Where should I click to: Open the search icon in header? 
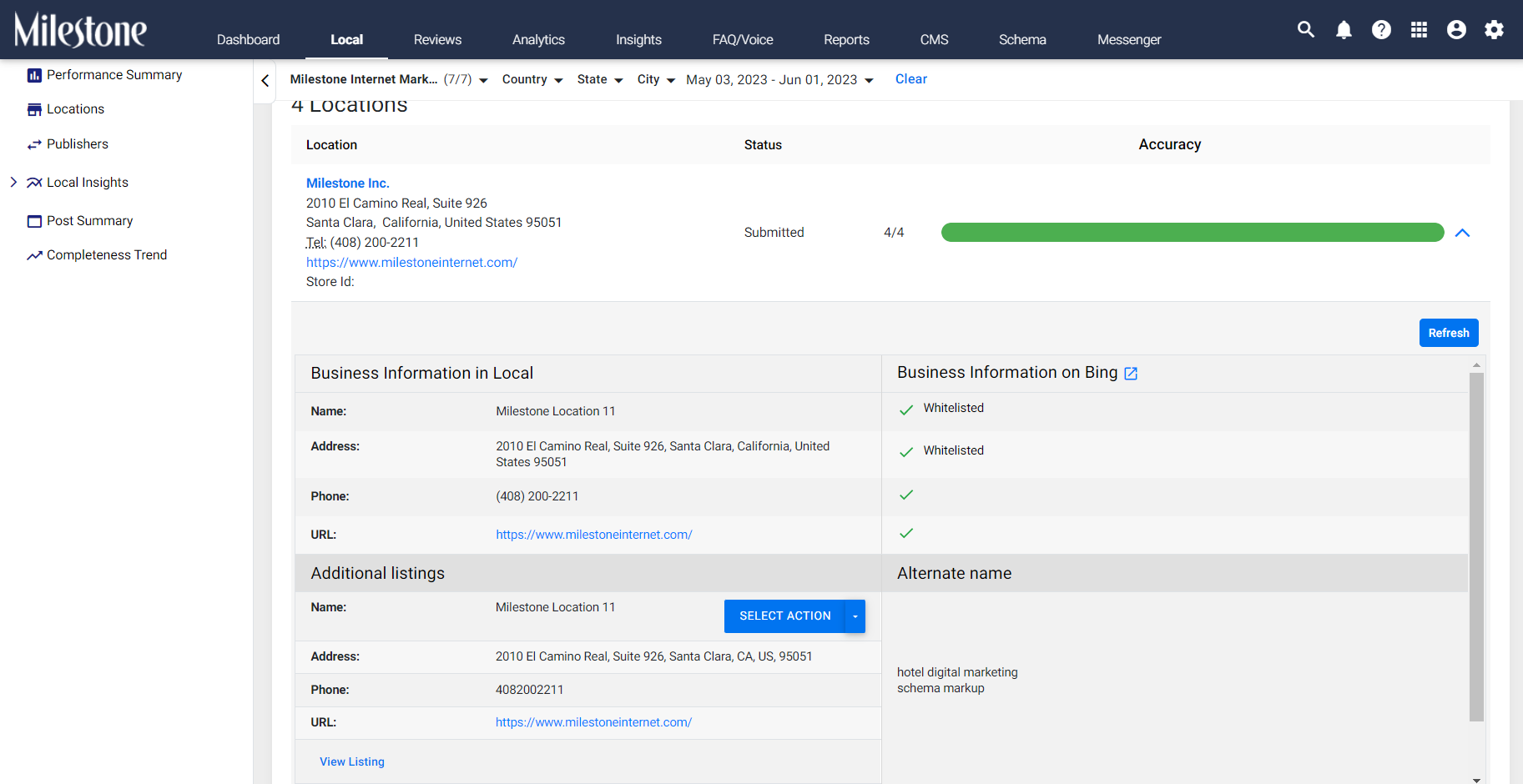coord(1306,30)
